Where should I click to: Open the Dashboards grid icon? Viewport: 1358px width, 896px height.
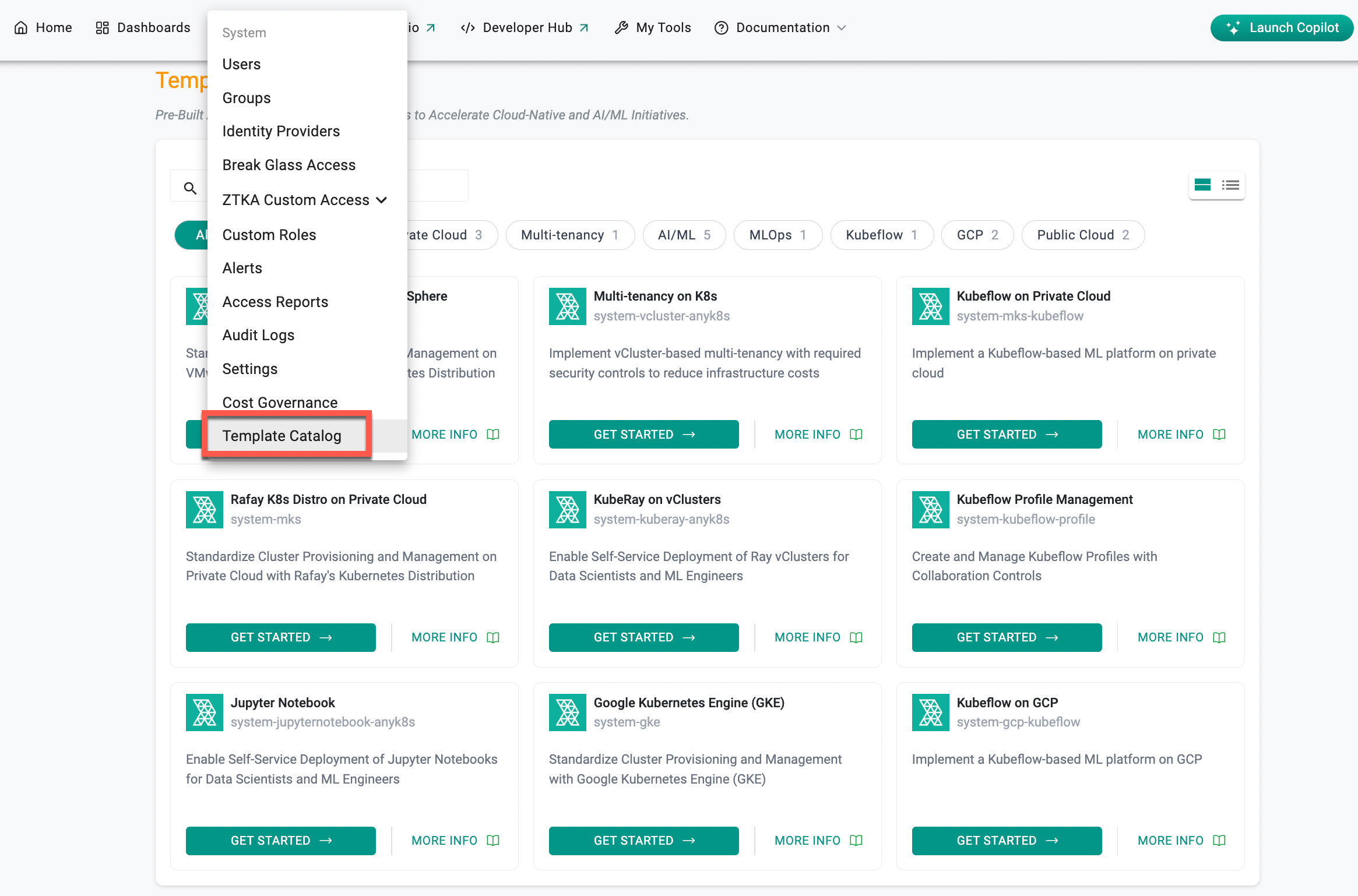click(x=103, y=28)
